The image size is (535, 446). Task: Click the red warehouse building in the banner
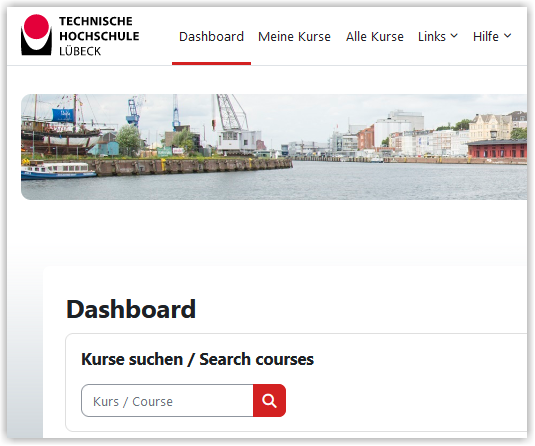497,149
